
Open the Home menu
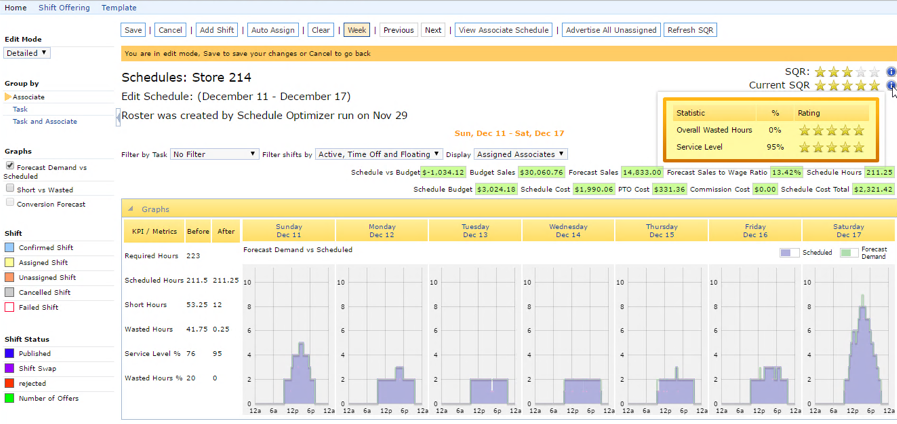[x=15, y=8]
